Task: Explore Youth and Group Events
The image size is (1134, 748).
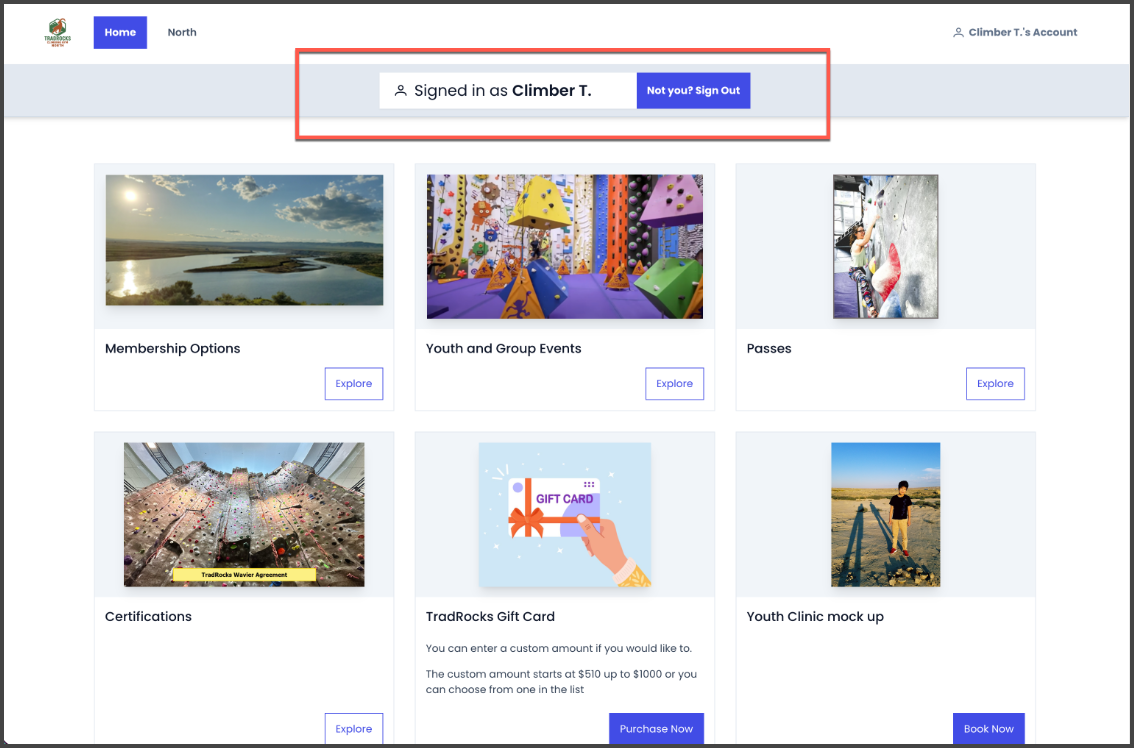Action: pos(674,383)
